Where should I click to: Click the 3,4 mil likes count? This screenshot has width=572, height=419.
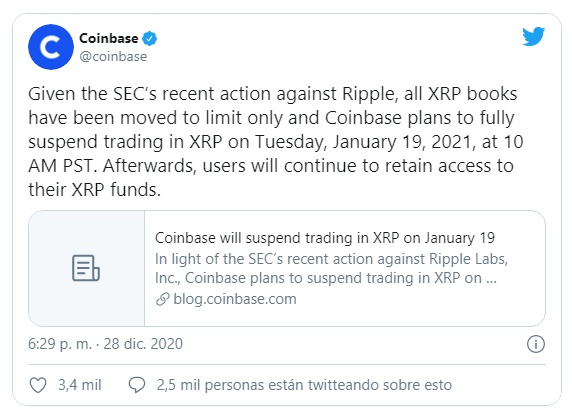tap(80, 385)
